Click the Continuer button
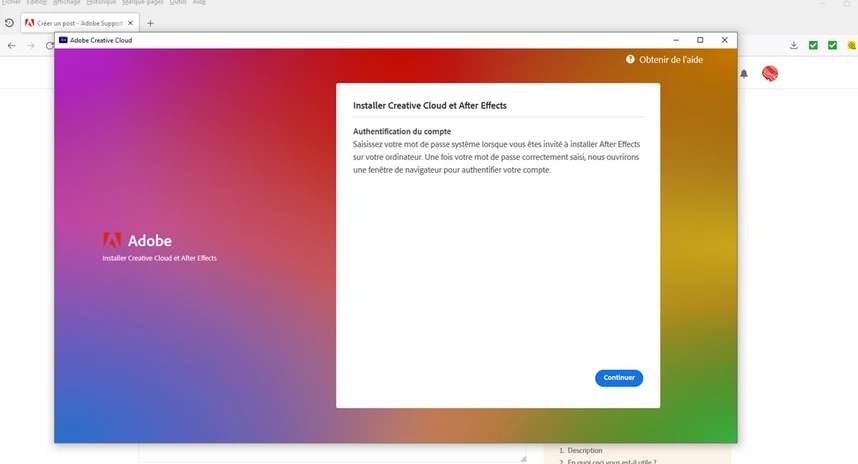 619,378
